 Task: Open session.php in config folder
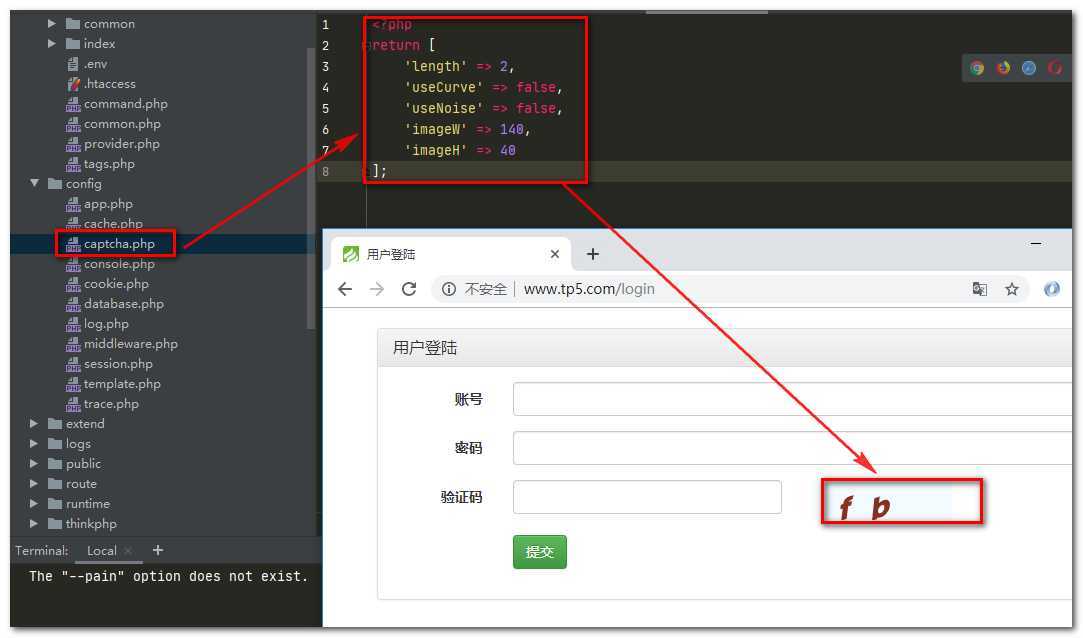[118, 365]
